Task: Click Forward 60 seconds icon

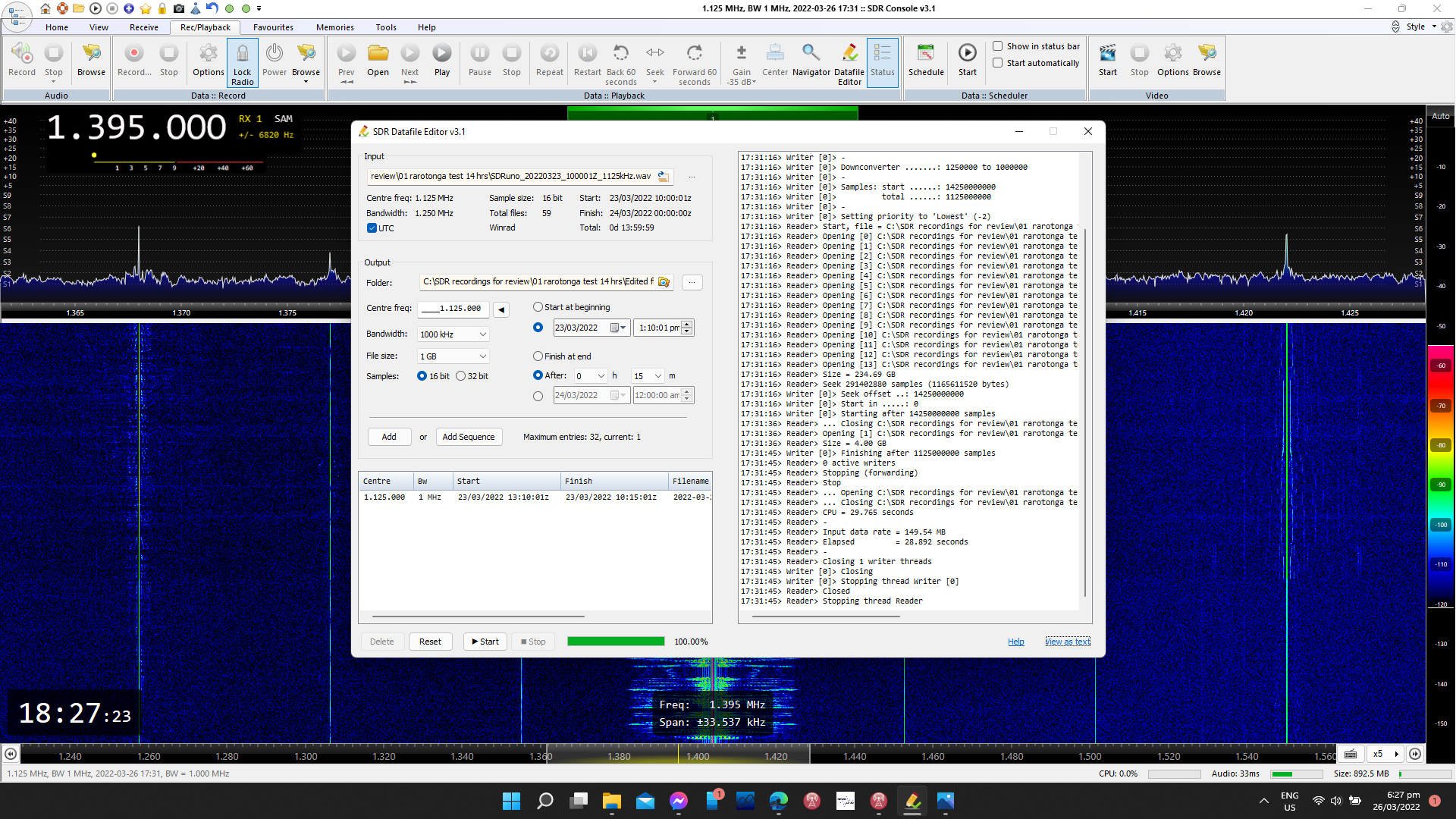Action: 694,53
